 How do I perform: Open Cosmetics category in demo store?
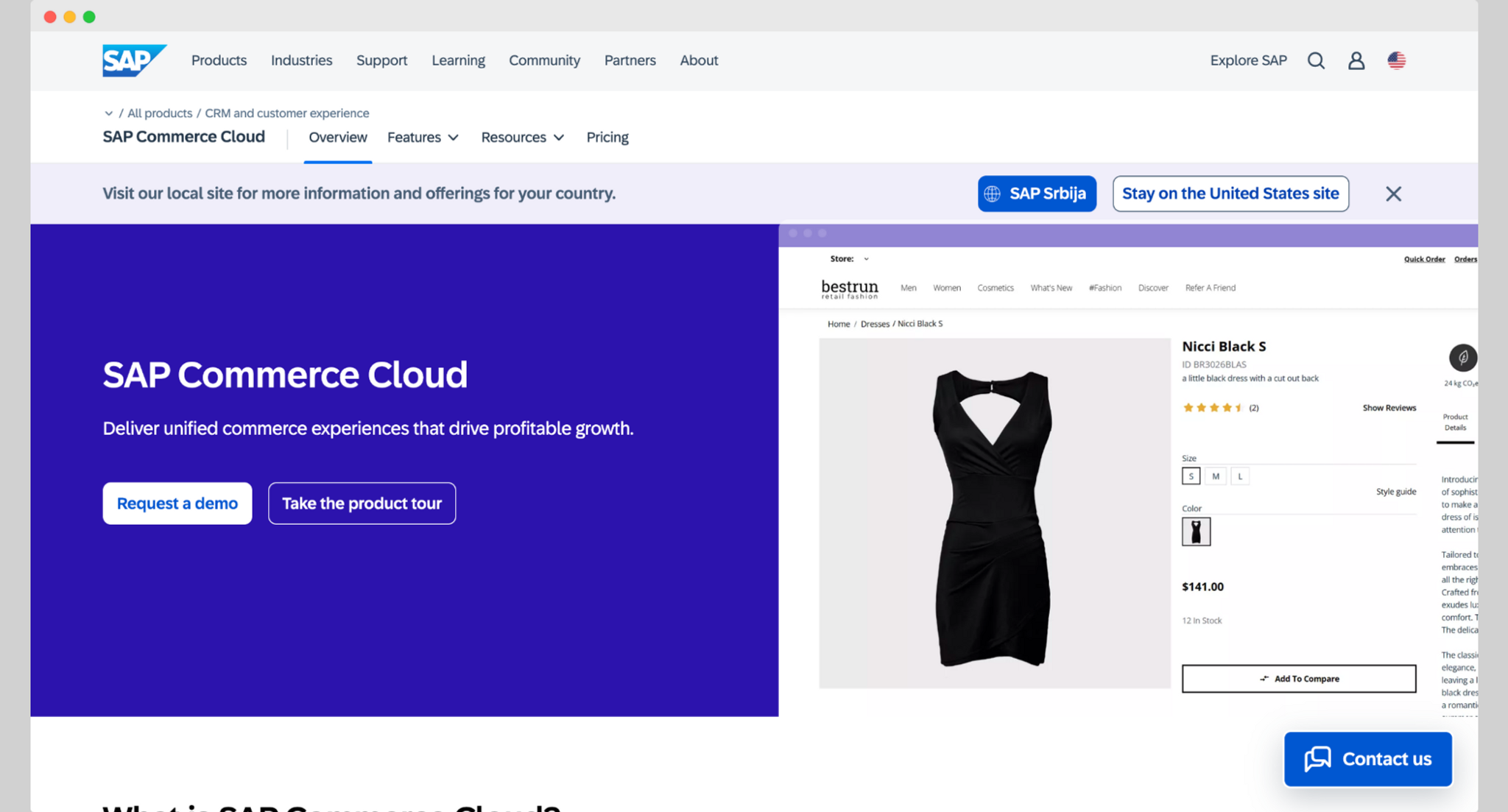pyautogui.click(x=996, y=288)
